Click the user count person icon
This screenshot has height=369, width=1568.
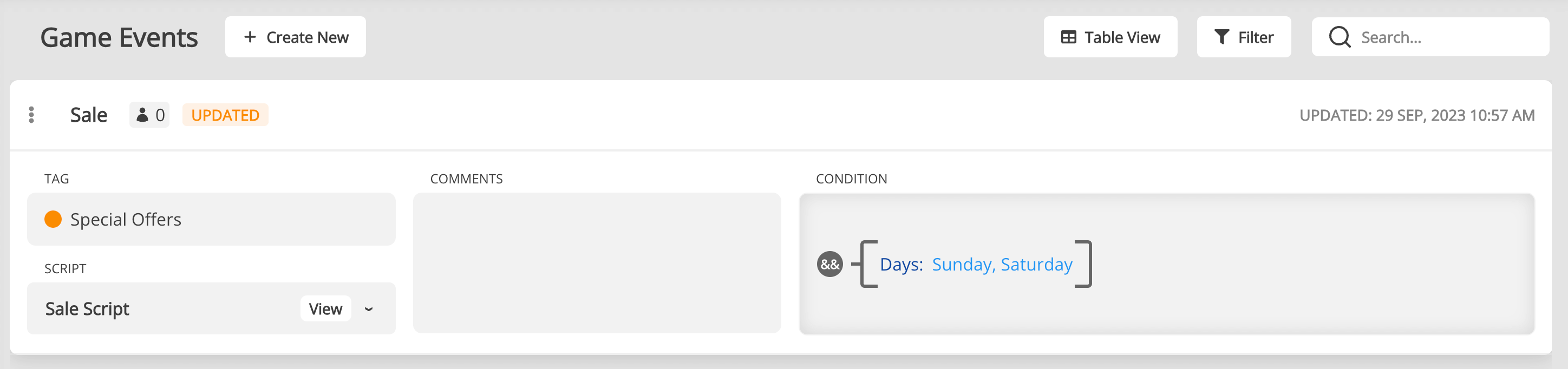coord(142,115)
